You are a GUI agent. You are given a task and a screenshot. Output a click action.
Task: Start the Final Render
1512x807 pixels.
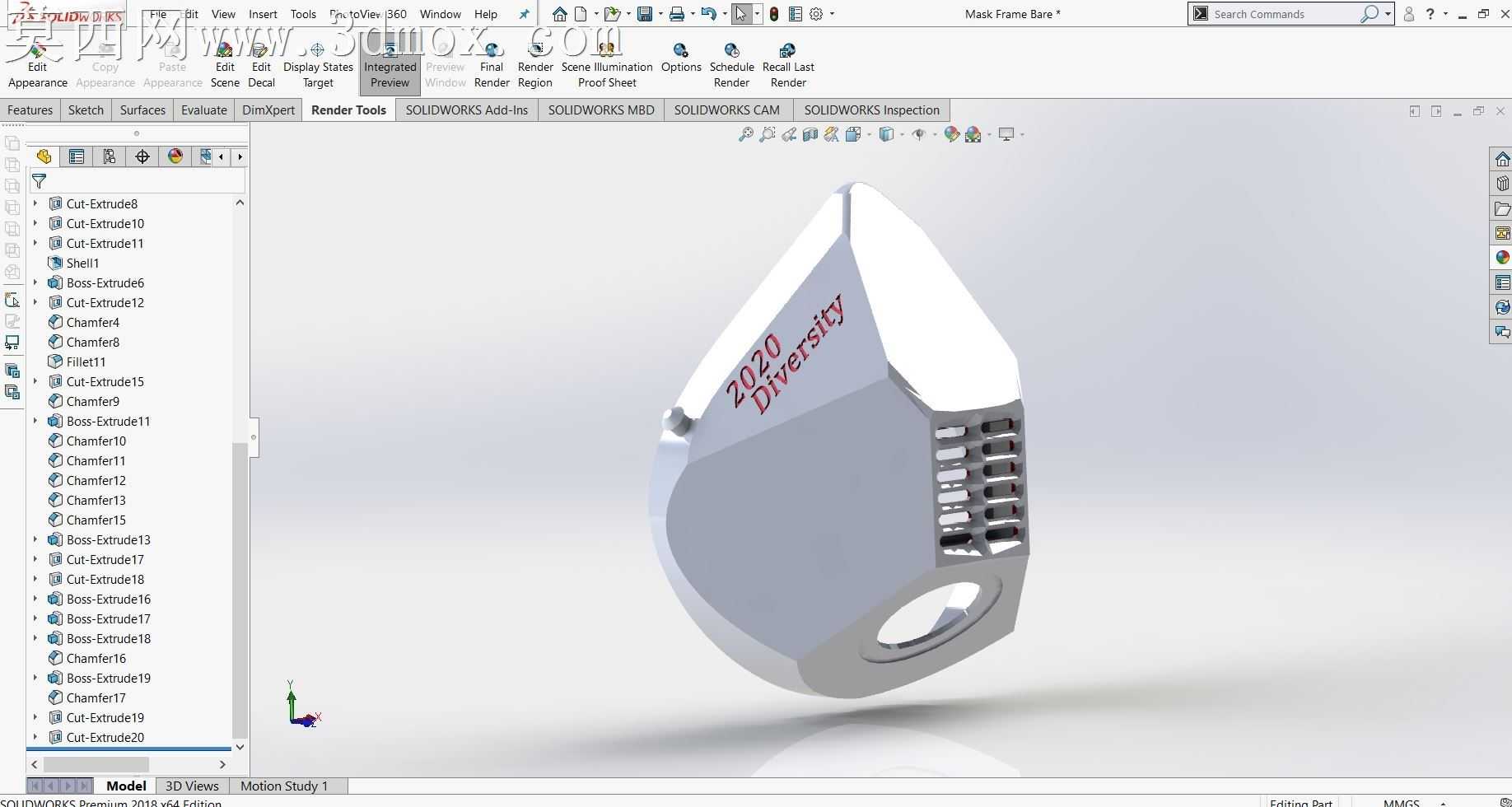(x=492, y=66)
